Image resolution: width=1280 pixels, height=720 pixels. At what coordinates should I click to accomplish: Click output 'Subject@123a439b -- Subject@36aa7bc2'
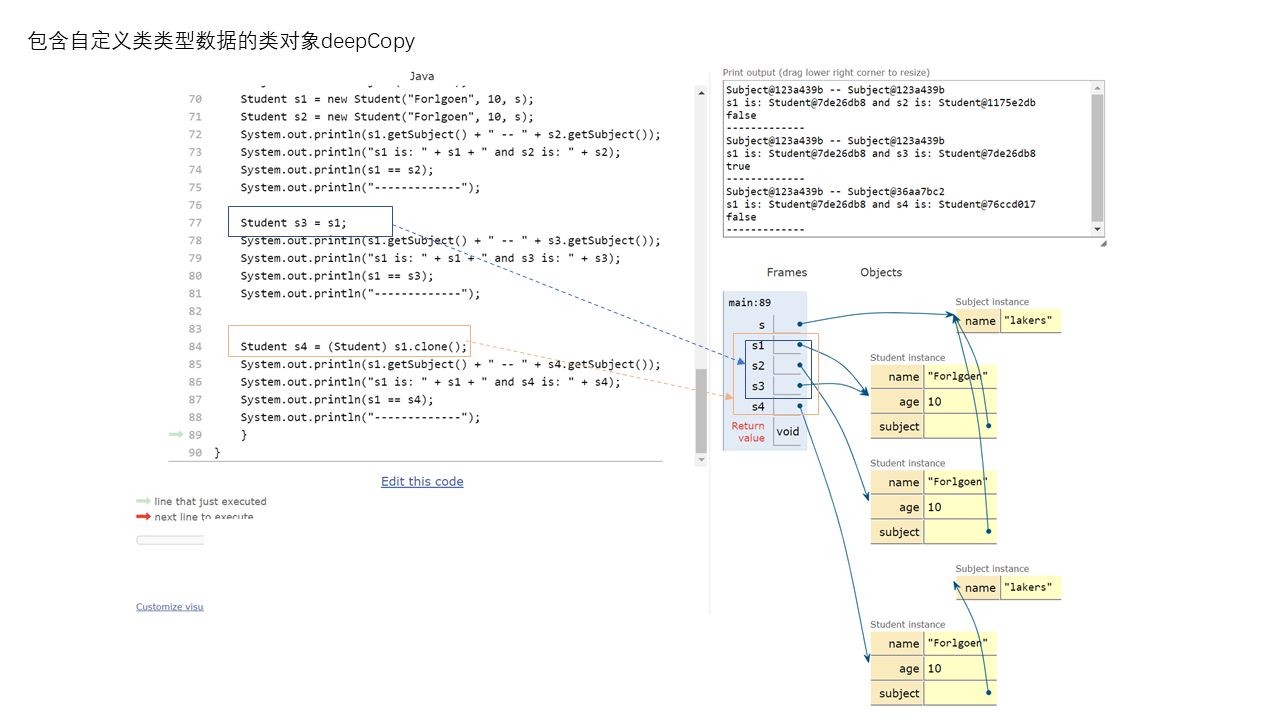coord(835,192)
